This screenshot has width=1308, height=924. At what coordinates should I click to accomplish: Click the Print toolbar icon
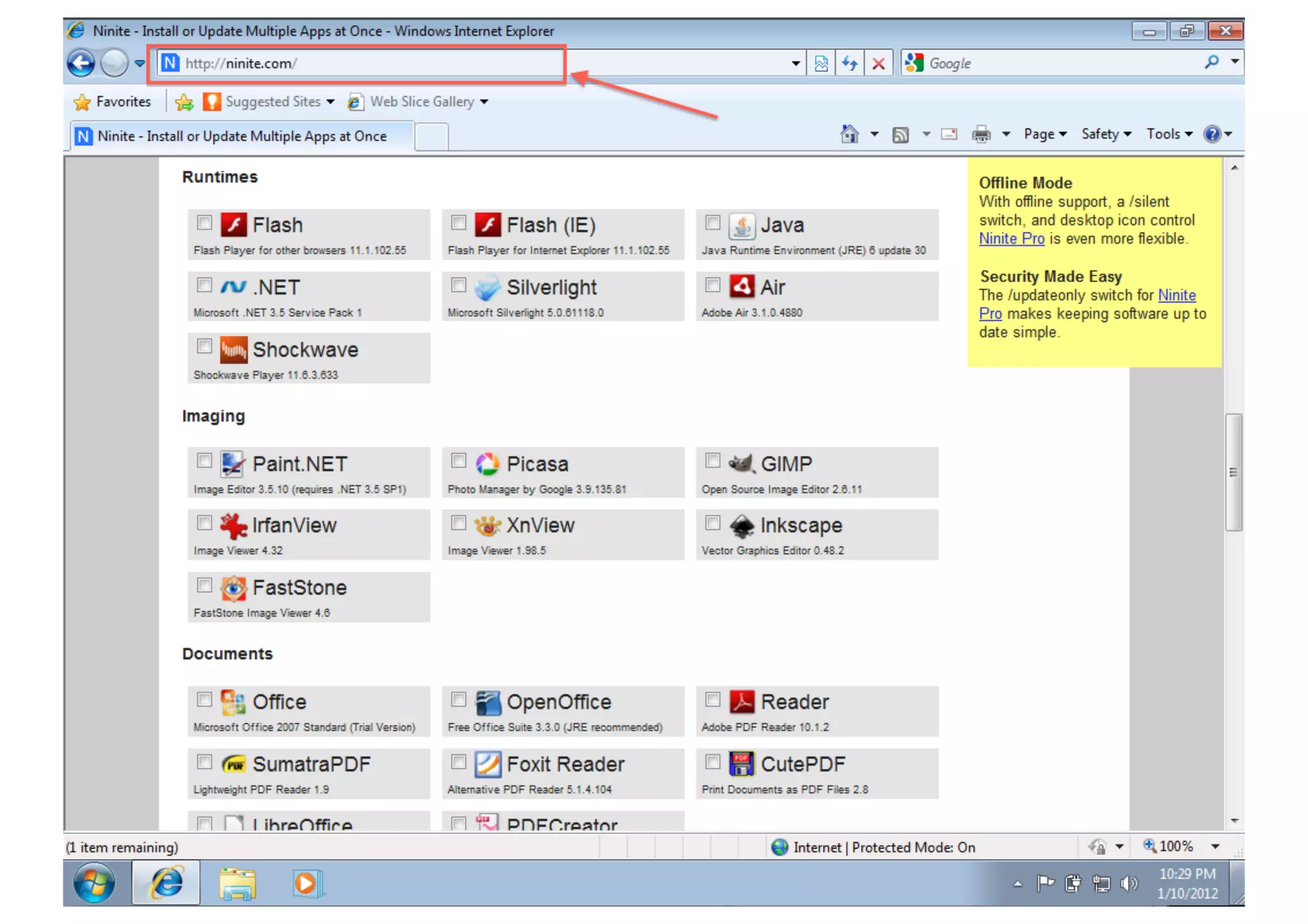tap(982, 135)
